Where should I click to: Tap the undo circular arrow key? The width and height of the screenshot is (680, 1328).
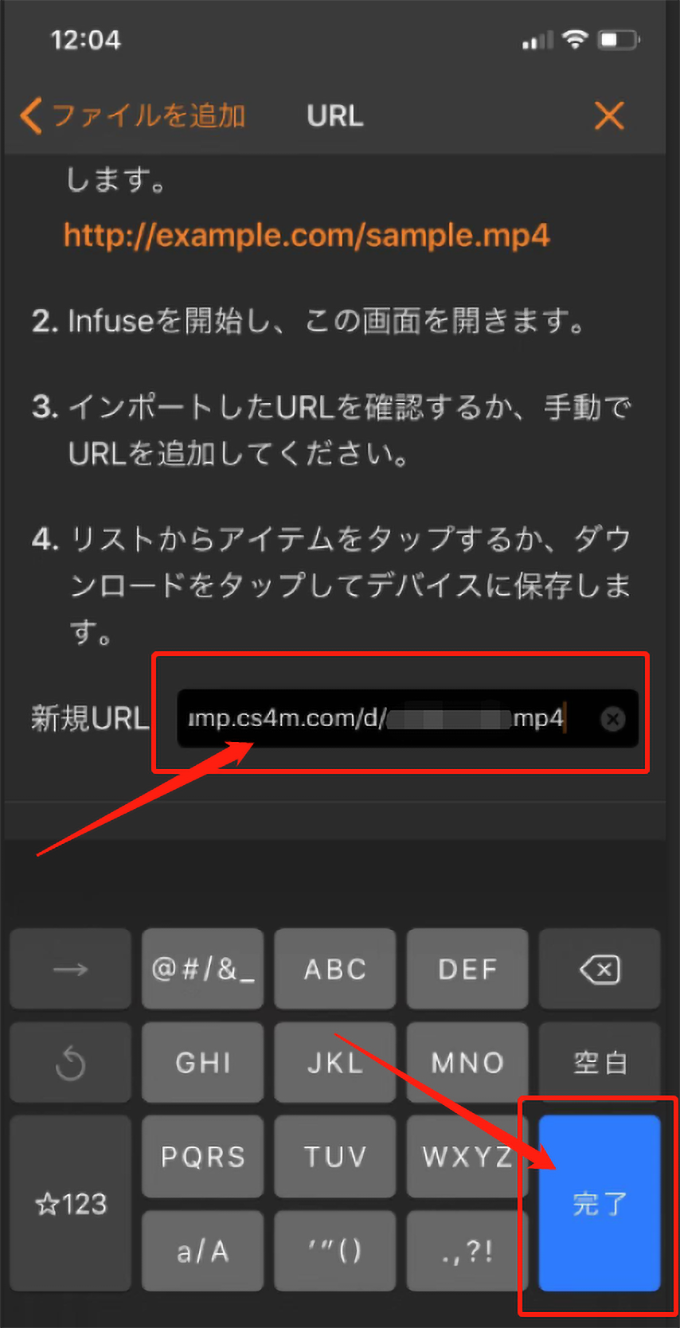coord(70,1063)
